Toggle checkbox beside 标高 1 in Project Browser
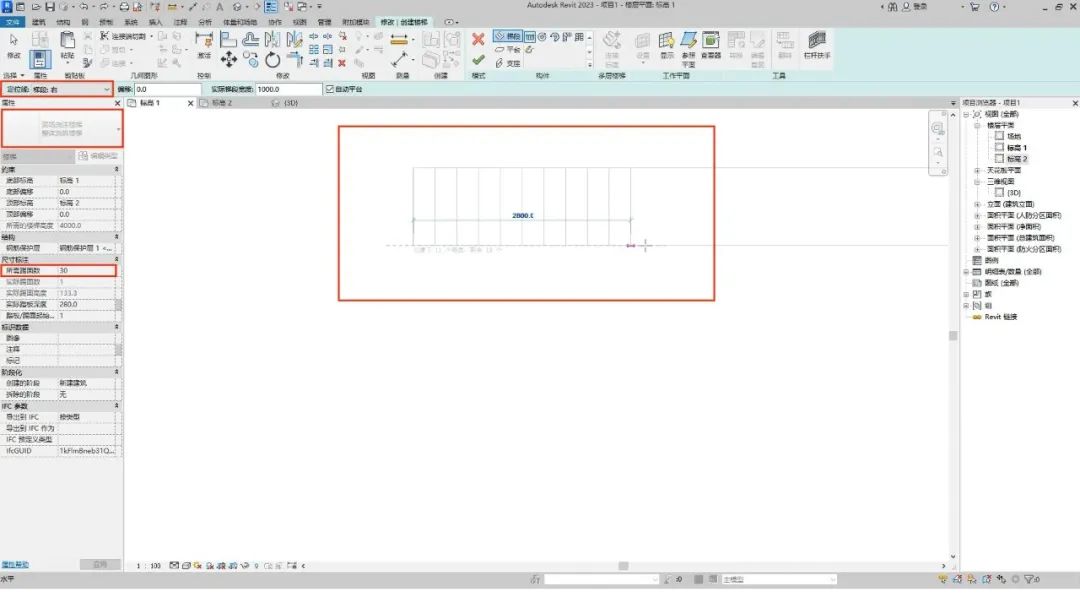 [999, 147]
